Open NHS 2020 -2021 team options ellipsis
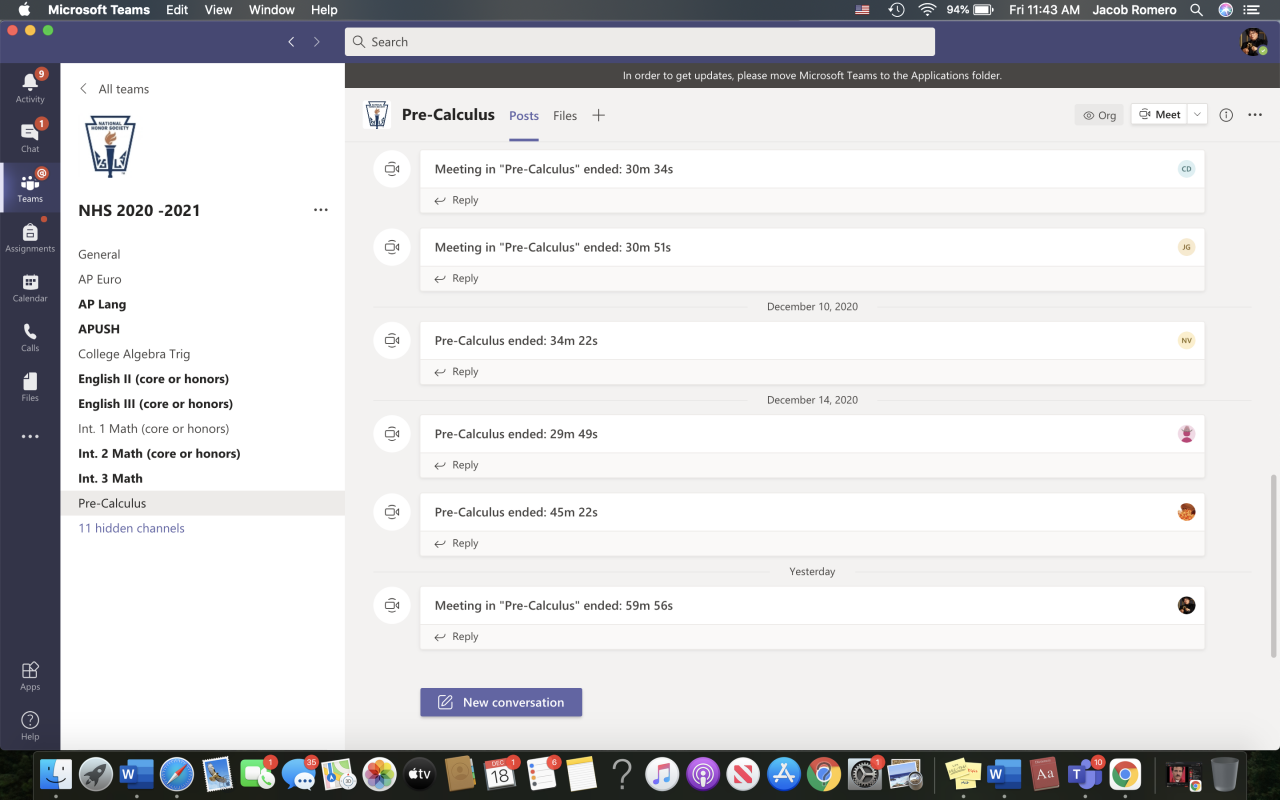The height and width of the screenshot is (800, 1280). [321, 210]
